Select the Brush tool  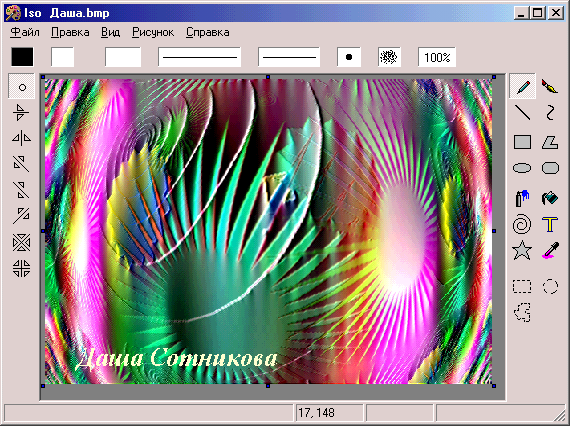(550, 87)
